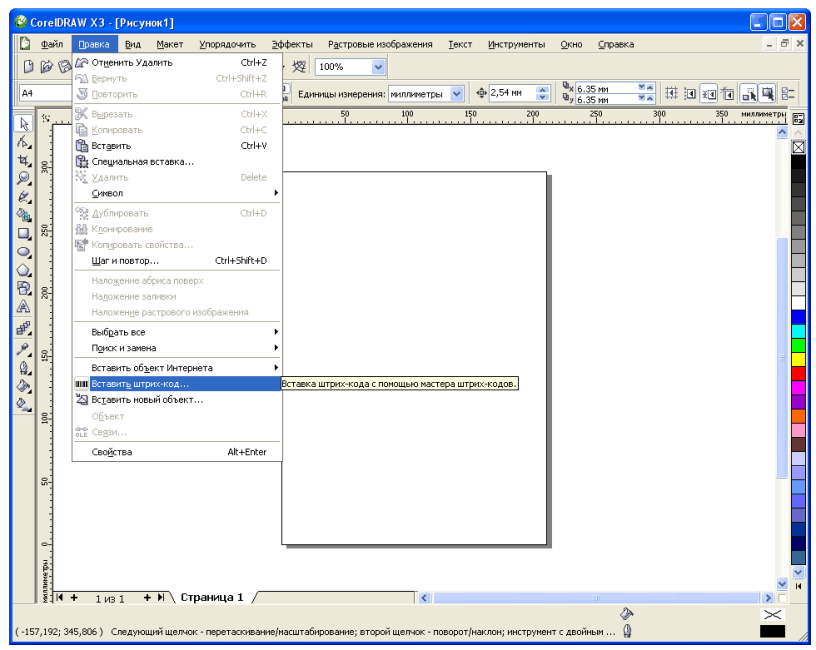The height and width of the screenshot is (650, 816).
Task: Click the Options icon on property bar
Action: pos(788,94)
